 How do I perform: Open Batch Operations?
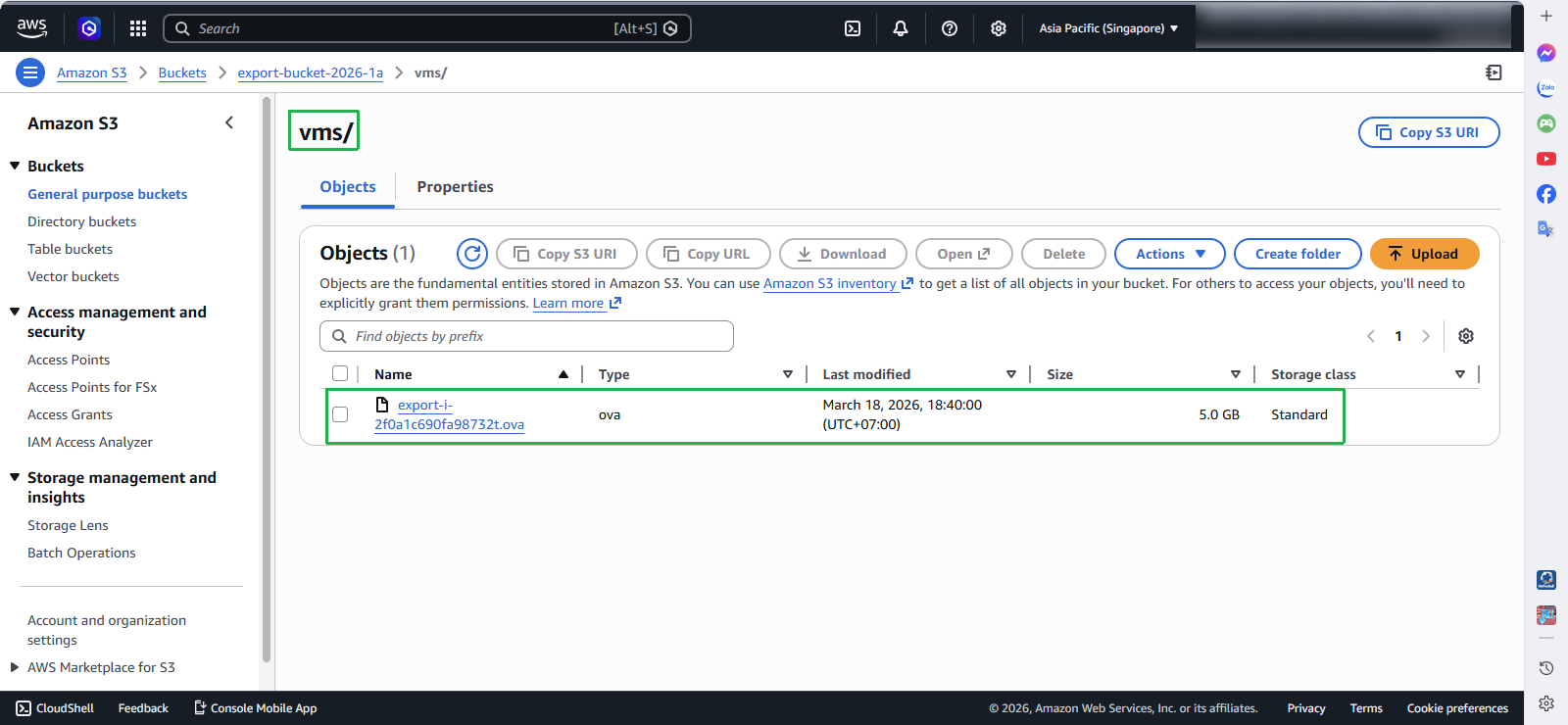pos(81,553)
